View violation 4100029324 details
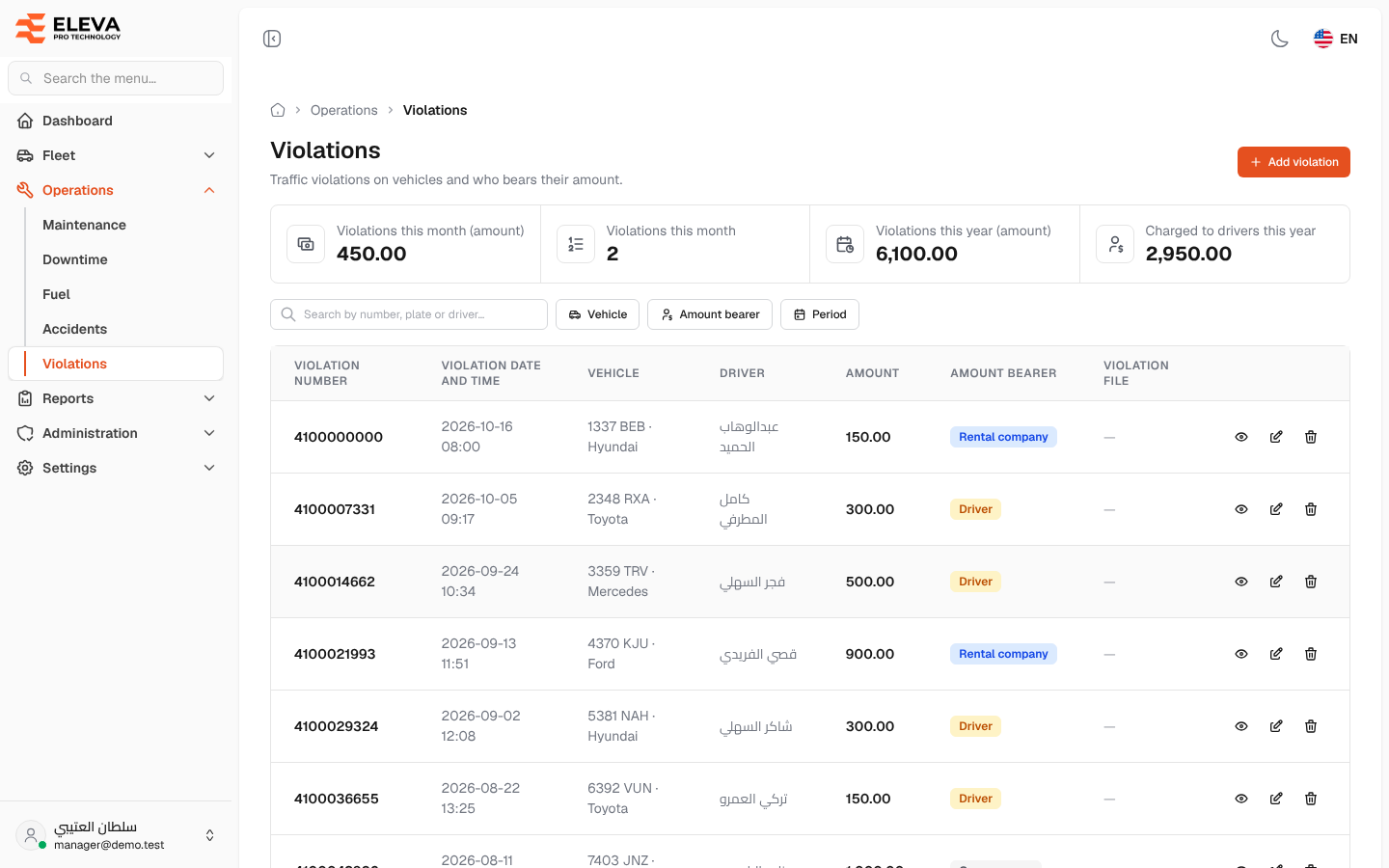The height and width of the screenshot is (868, 1389). coord(1241,726)
